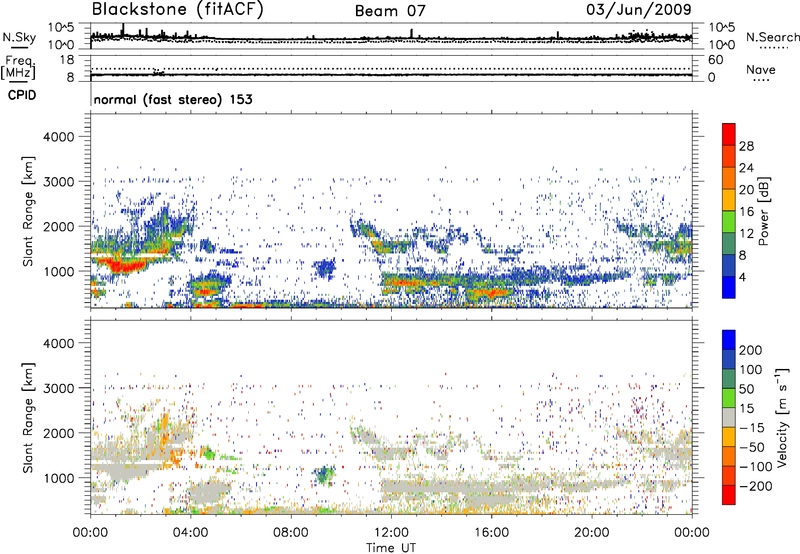800x554 pixels.
Task: Click the strong red echo patch near 01:00 in the power panel
Action: (120, 266)
